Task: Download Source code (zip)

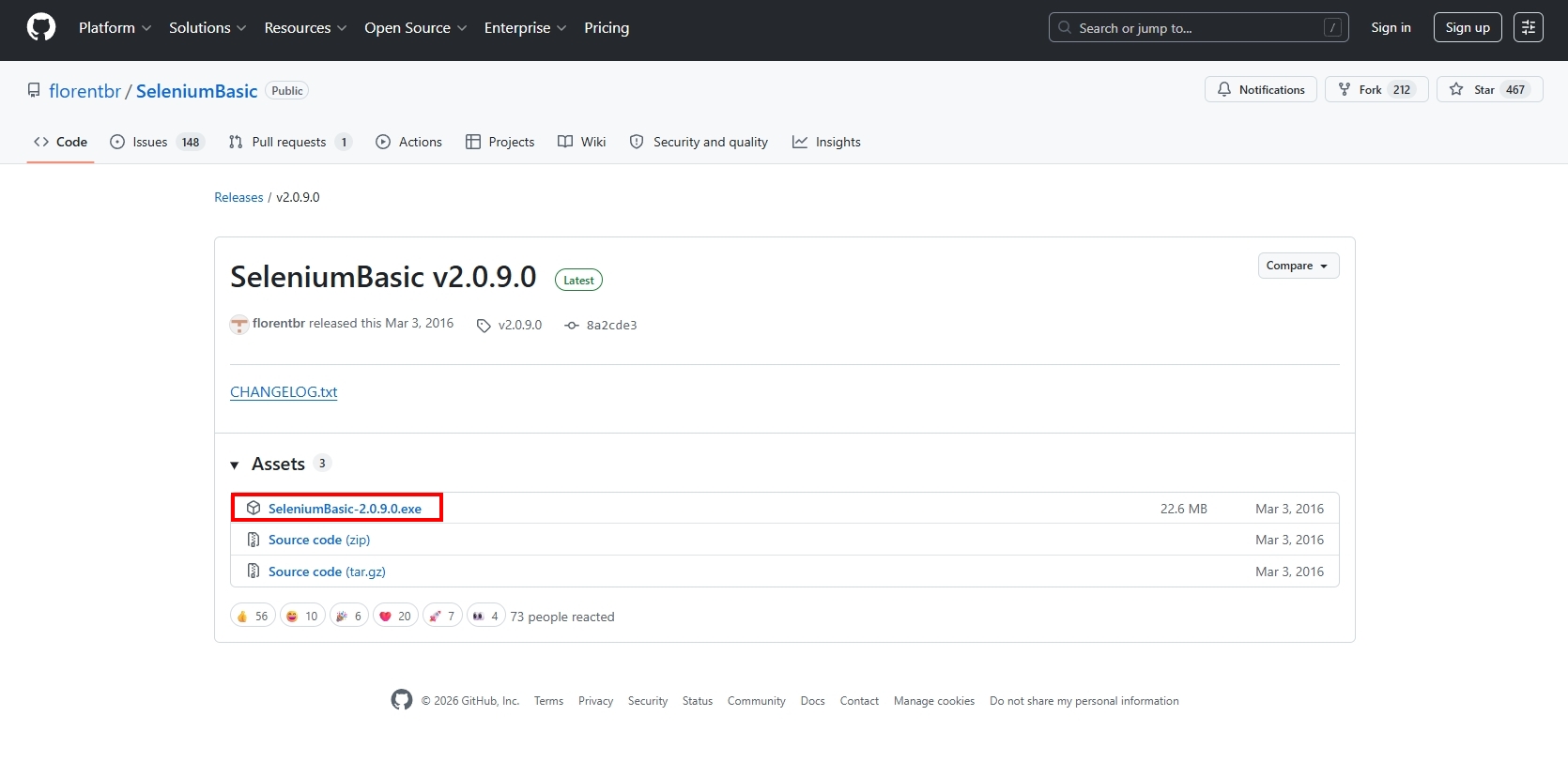Action: pyautogui.click(x=319, y=540)
